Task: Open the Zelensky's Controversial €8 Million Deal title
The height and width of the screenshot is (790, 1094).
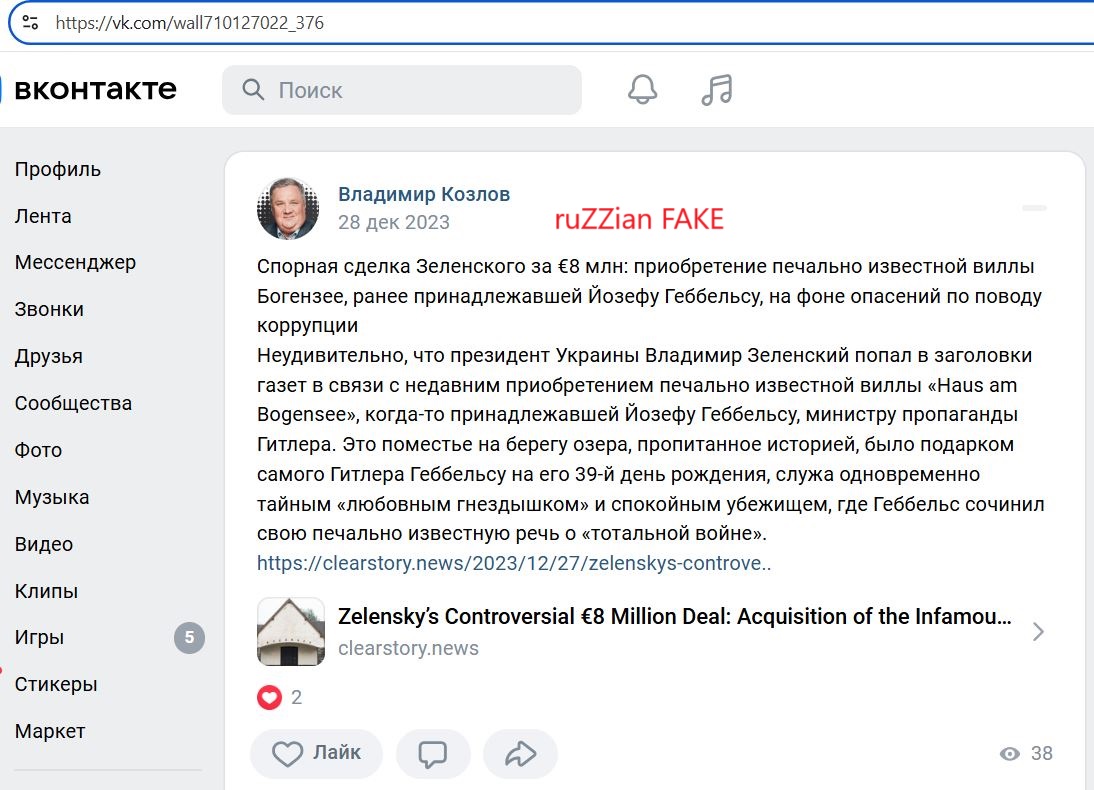Action: pos(675,616)
